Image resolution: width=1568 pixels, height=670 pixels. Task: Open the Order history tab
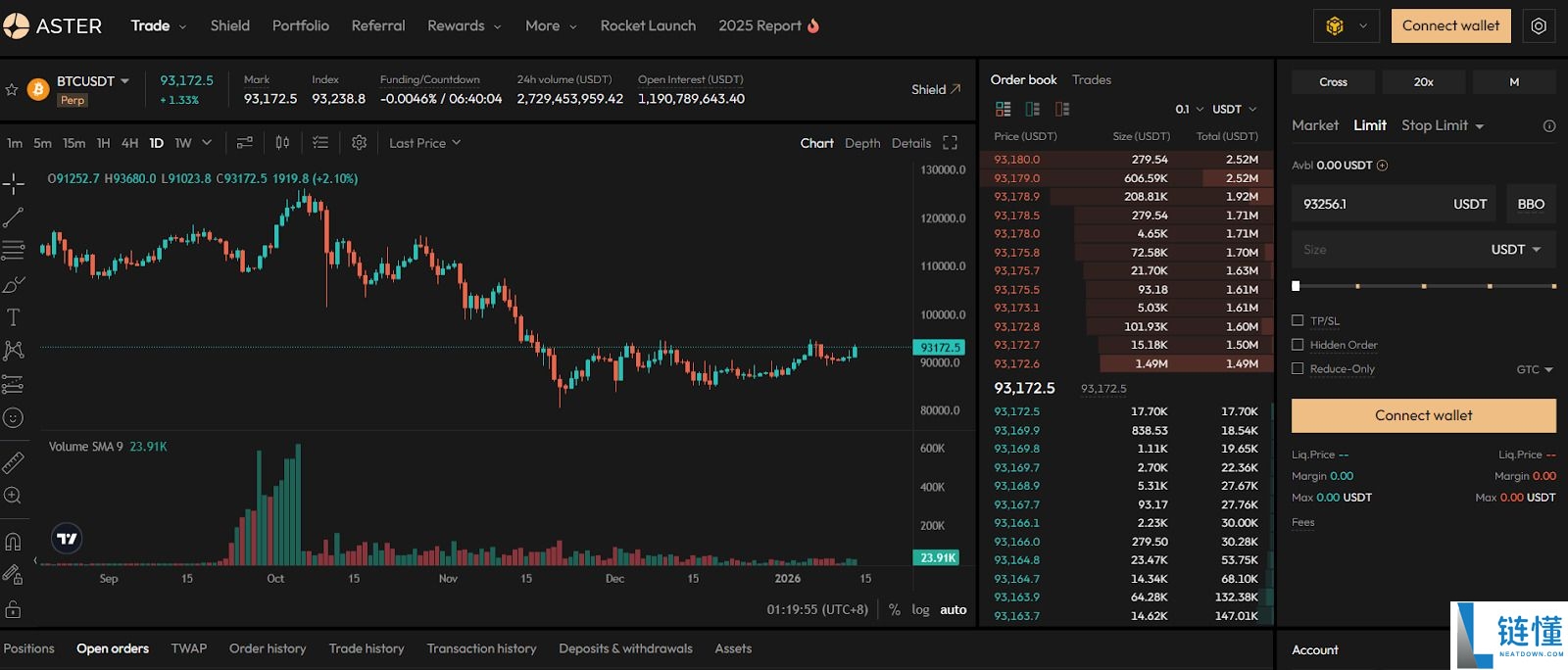pos(268,648)
